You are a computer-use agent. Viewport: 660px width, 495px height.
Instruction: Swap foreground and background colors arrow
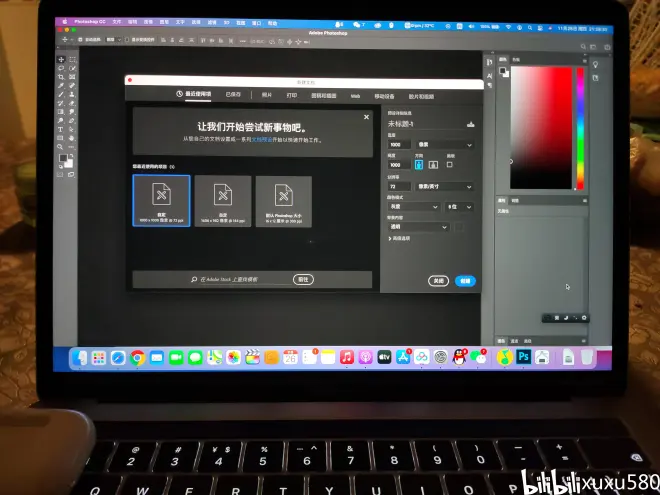71,156
